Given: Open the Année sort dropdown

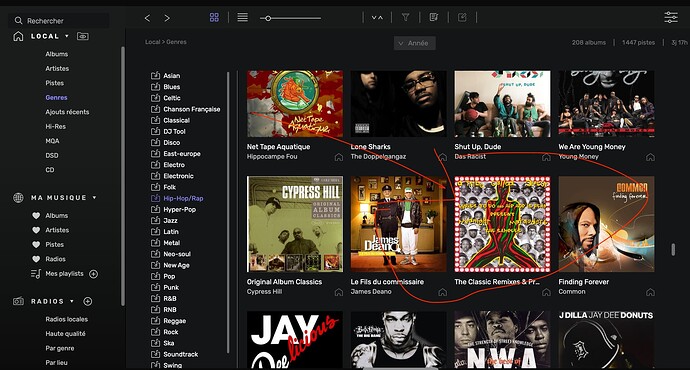Looking at the screenshot, I should [x=415, y=43].
